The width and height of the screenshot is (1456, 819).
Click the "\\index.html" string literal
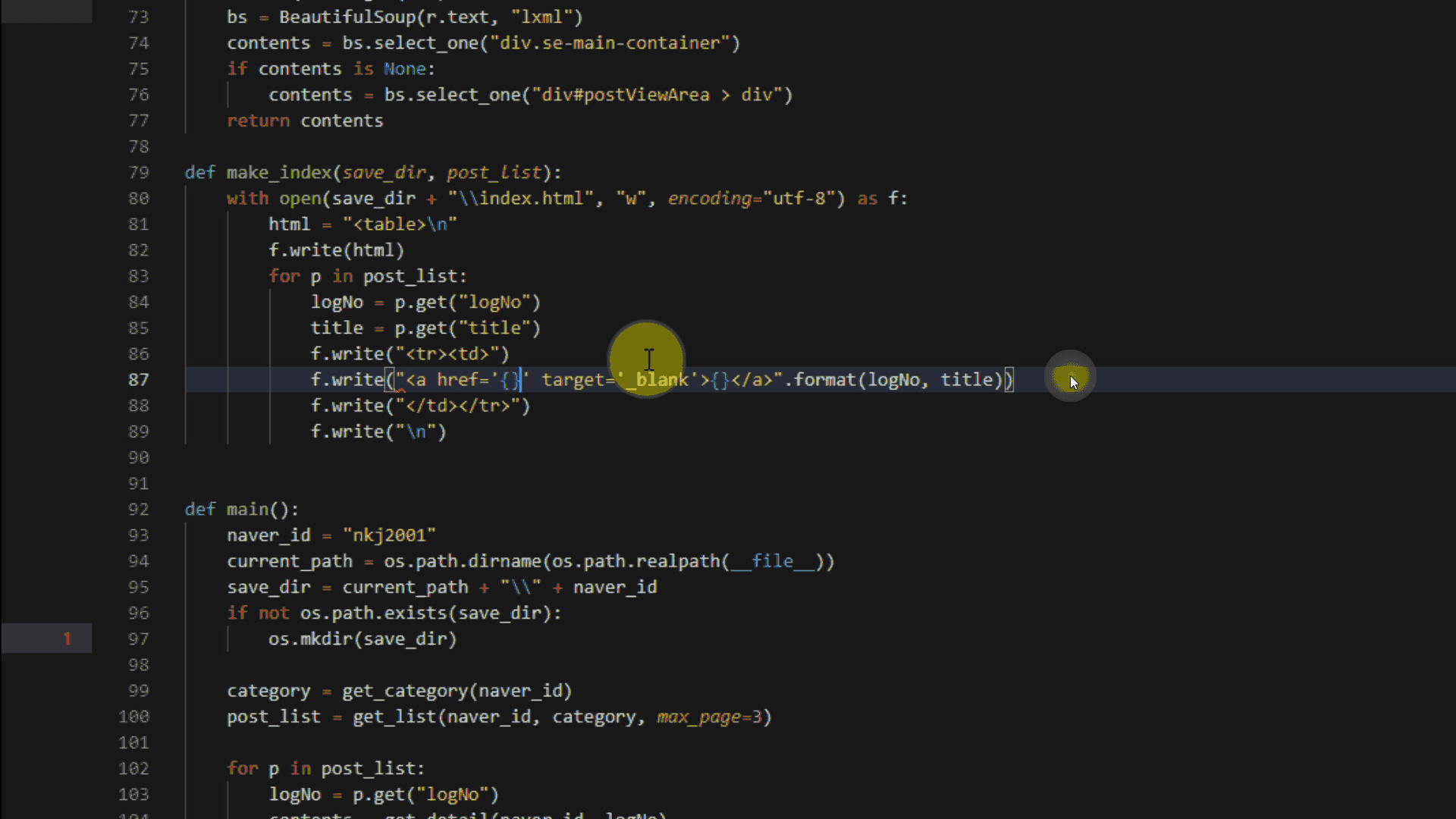[x=520, y=199]
